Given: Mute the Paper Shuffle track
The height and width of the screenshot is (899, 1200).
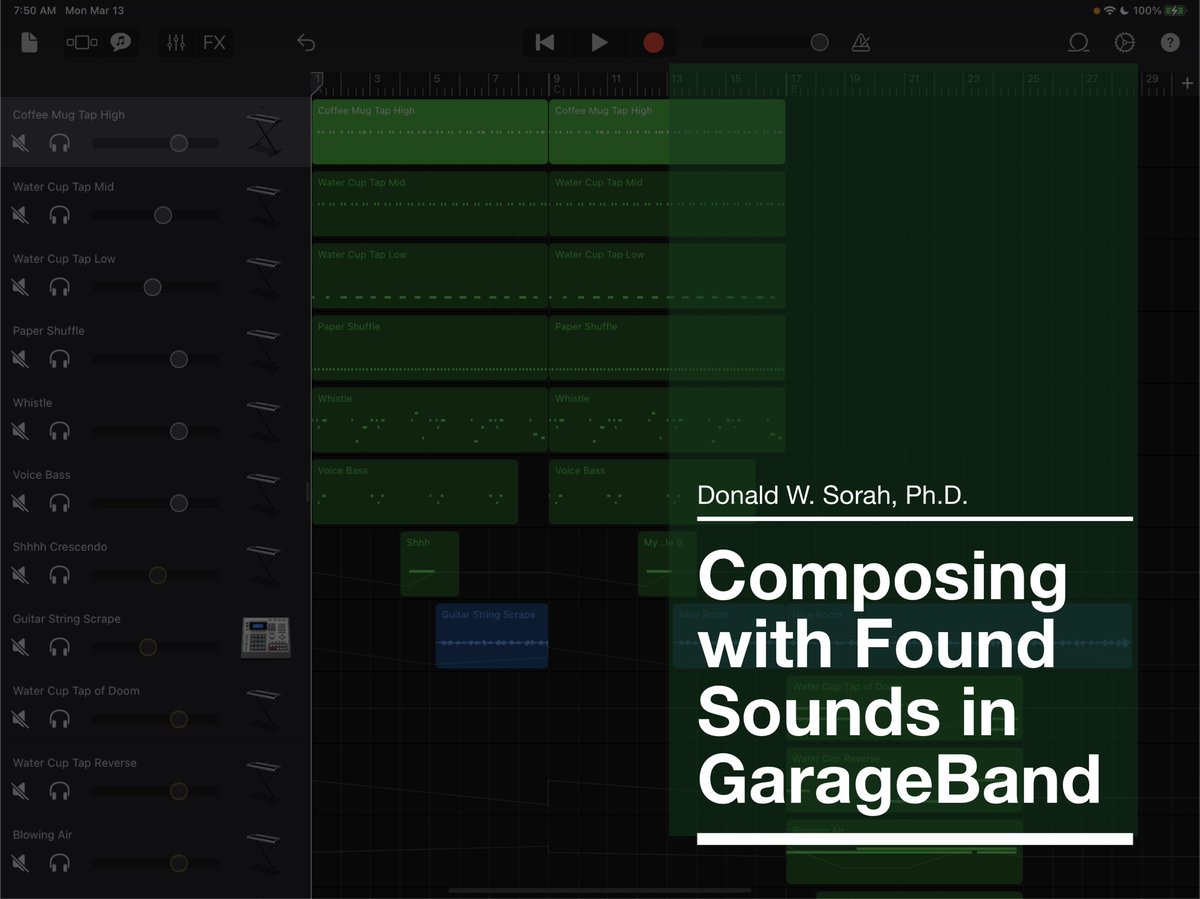Looking at the screenshot, I should [x=20, y=359].
